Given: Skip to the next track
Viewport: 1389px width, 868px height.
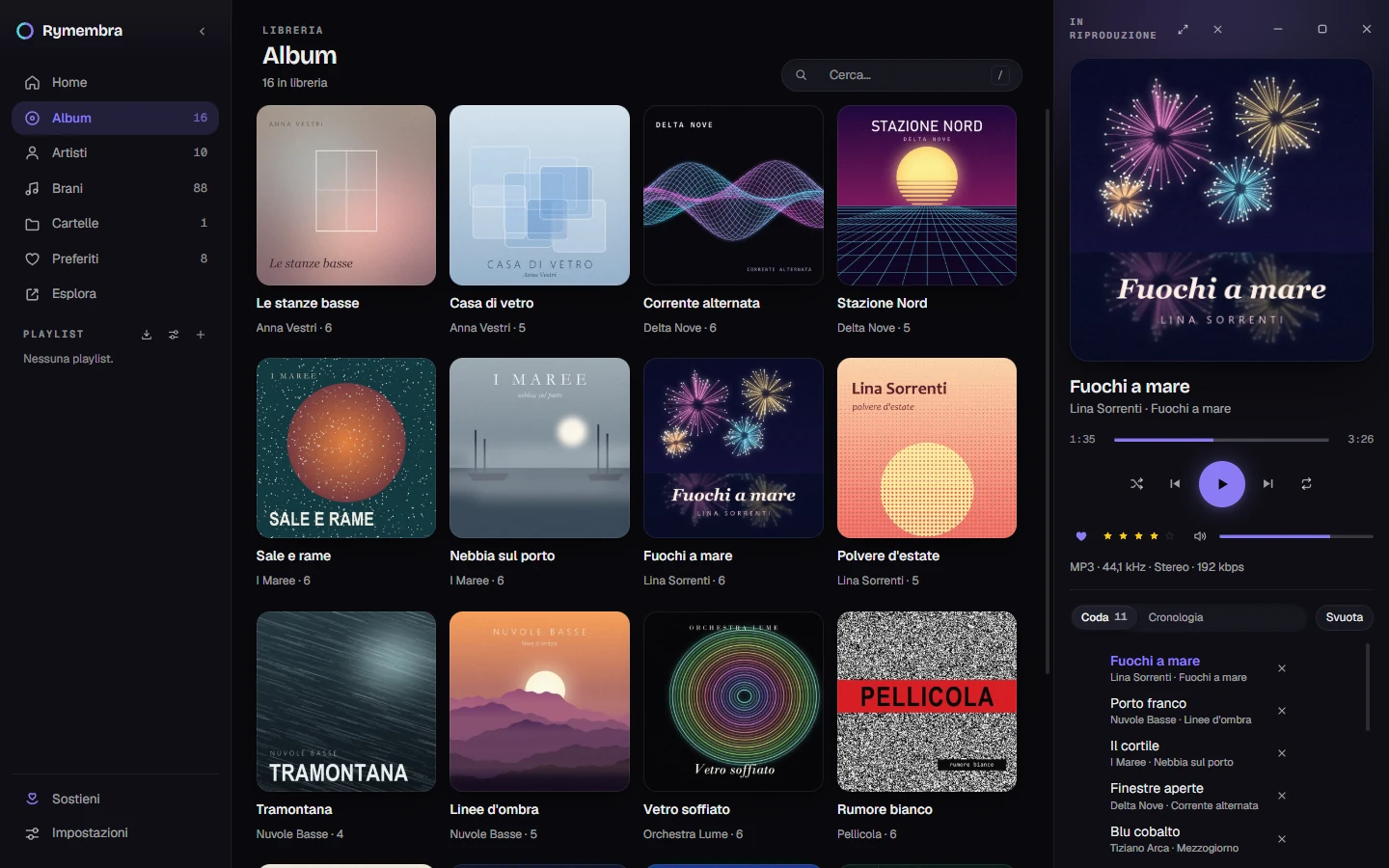Looking at the screenshot, I should pyautogui.click(x=1268, y=484).
